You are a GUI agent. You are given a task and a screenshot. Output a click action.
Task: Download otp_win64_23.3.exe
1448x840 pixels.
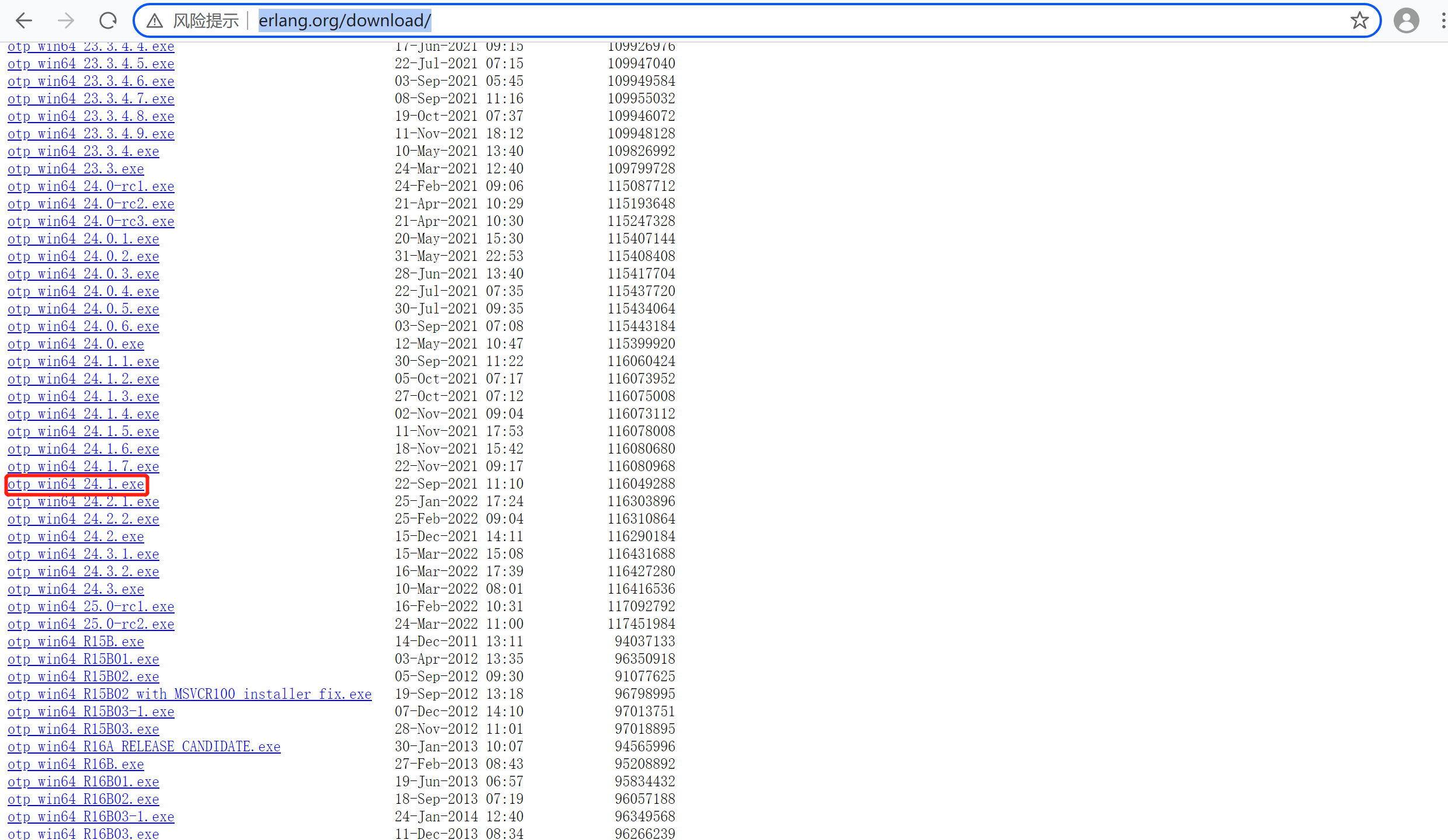(x=76, y=169)
